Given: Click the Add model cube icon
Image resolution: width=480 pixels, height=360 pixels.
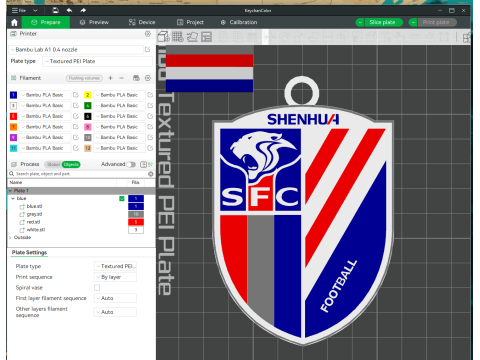Looking at the screenshot, I should pos(163,36).
